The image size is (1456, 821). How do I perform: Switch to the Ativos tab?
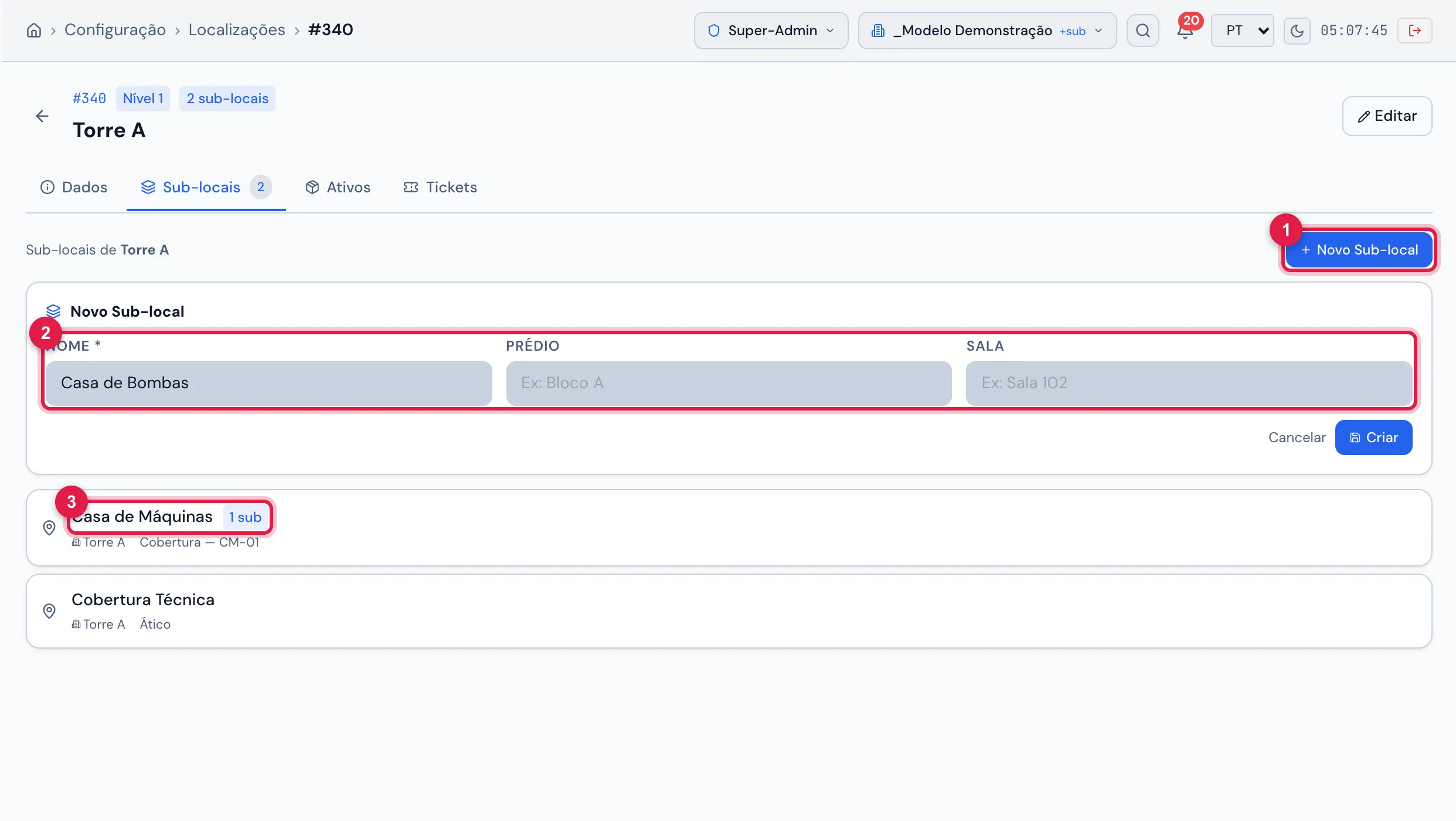coord(338,187)
